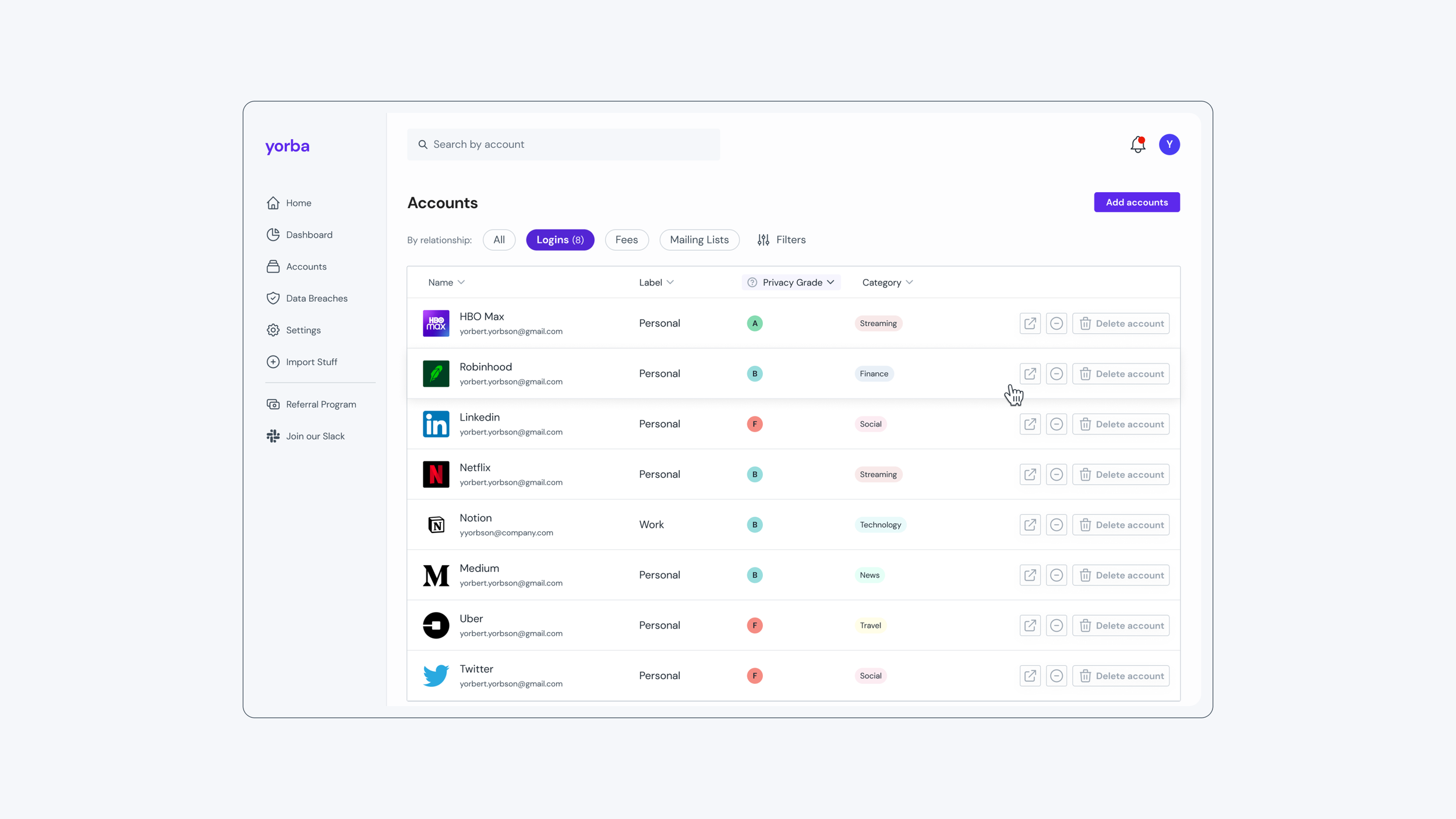Expand the Label column dropdown

[x=670, y=283]
